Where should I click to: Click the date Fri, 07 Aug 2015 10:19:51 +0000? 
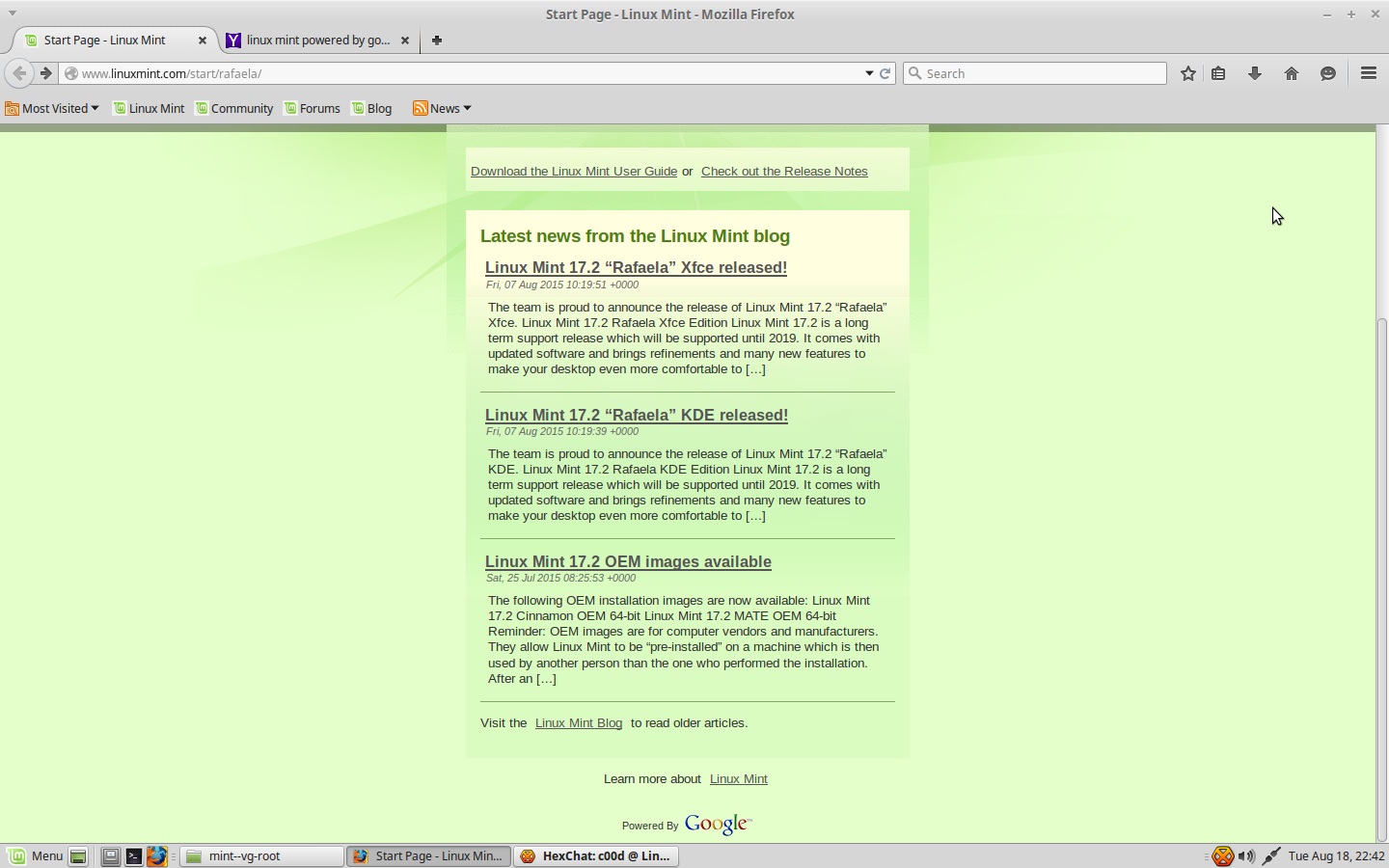click(562, 285)
